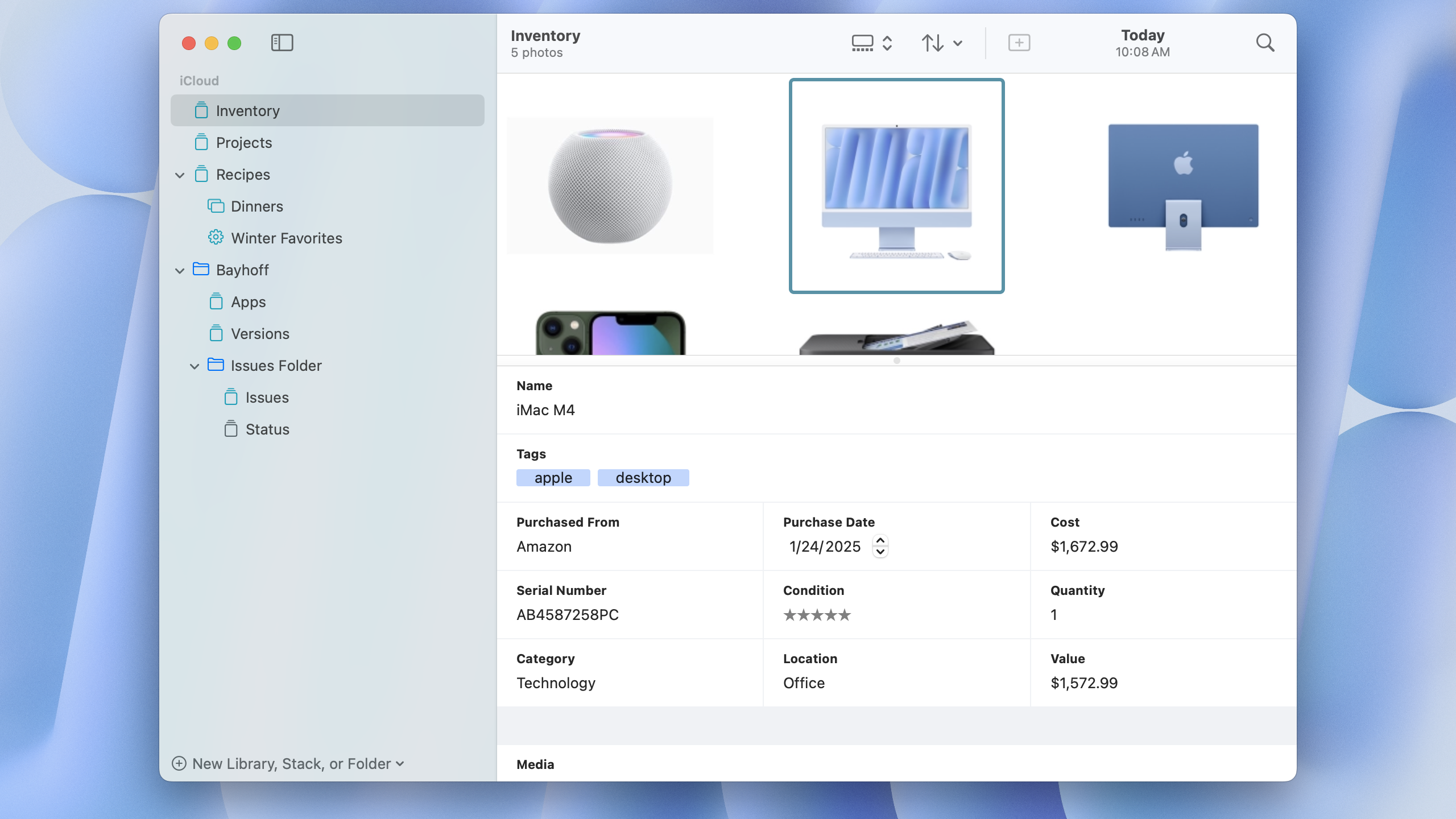Click the Name field iMac M4
1456x819 pixels.
545,410
